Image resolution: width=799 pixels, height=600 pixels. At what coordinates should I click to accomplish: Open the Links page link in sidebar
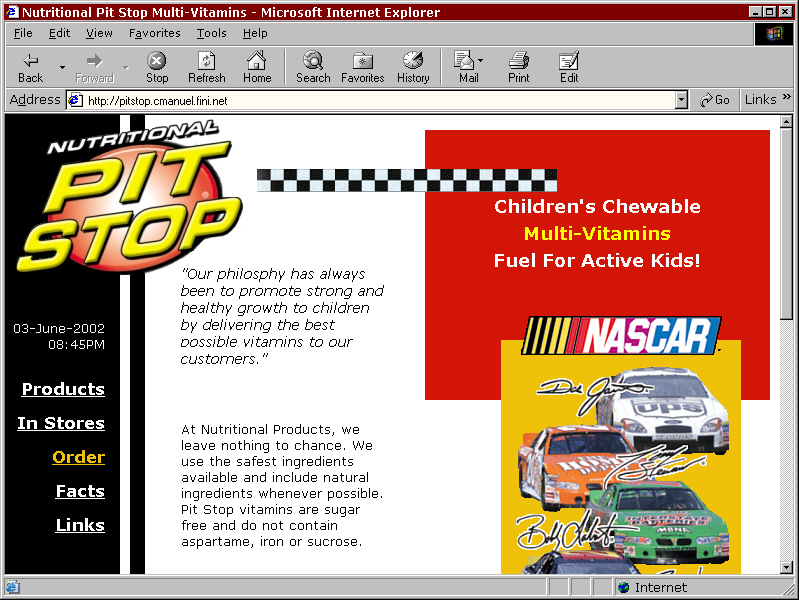click(x=80, y=525)
